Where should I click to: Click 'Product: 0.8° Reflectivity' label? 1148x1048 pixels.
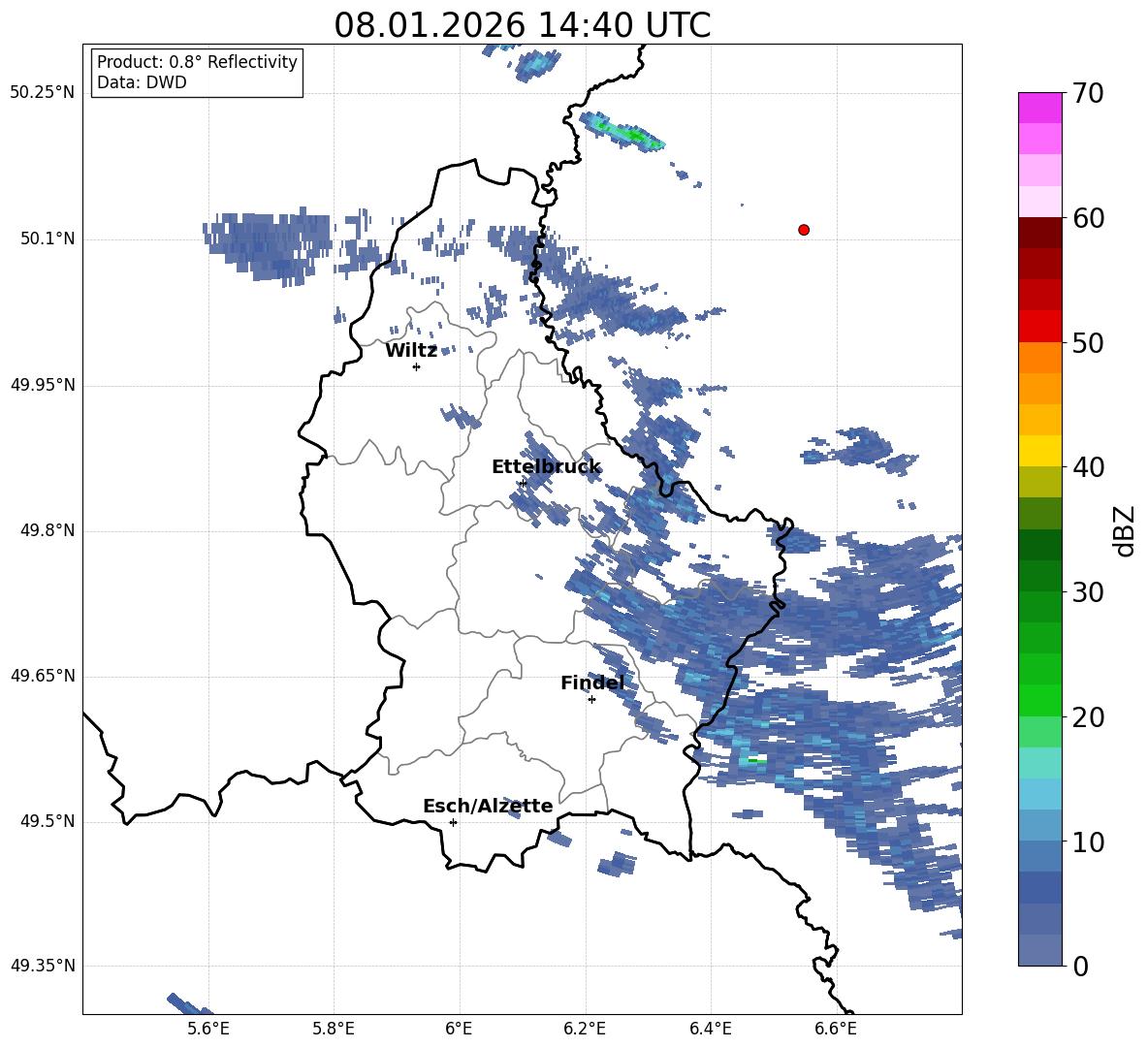[197, 62]
